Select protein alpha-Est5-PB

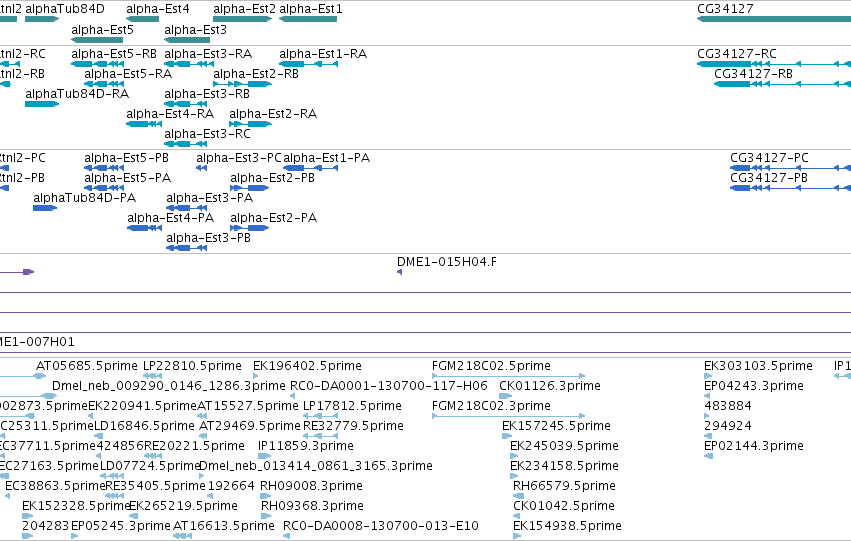[104, 168]
